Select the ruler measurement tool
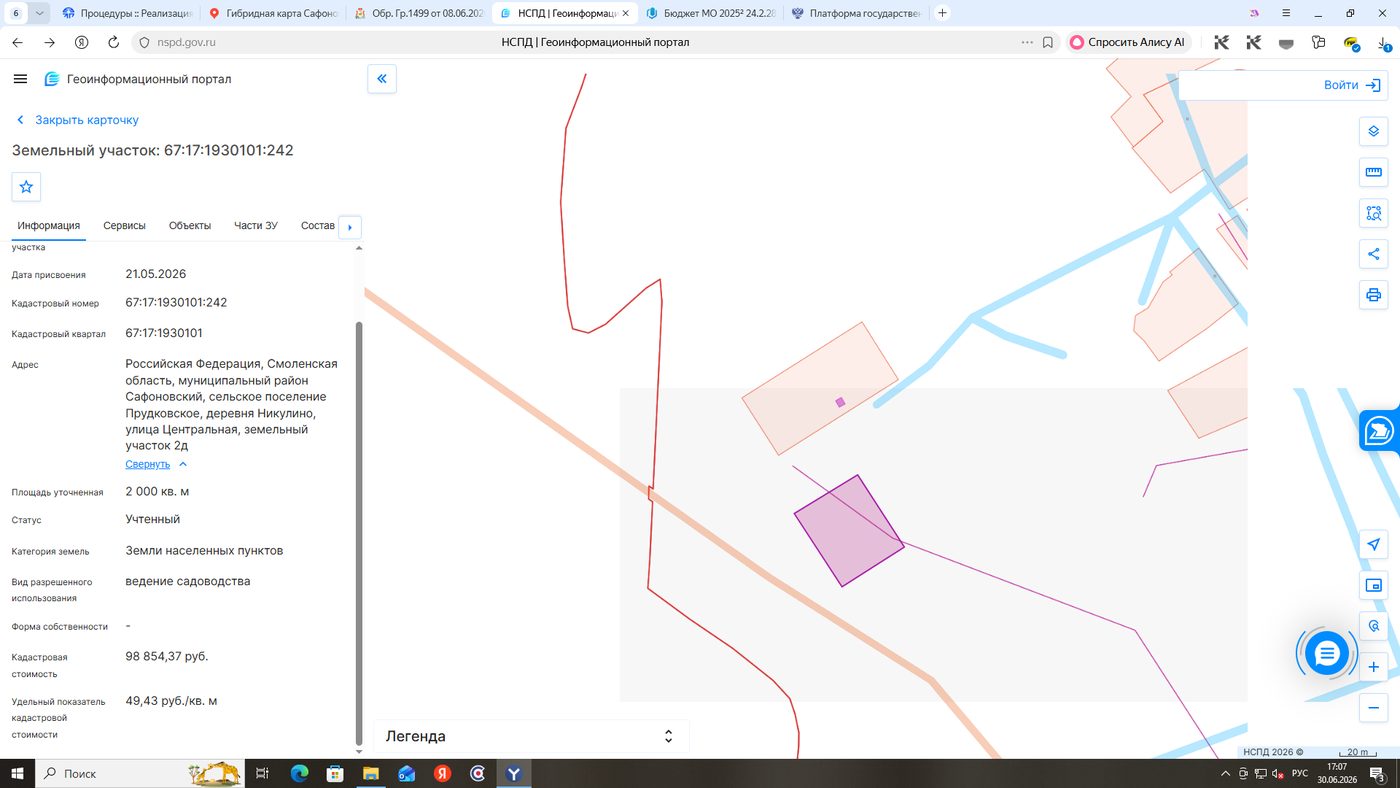Image resolution: width=1400 pixels, height=788 pixels. tap(1374, 172)
